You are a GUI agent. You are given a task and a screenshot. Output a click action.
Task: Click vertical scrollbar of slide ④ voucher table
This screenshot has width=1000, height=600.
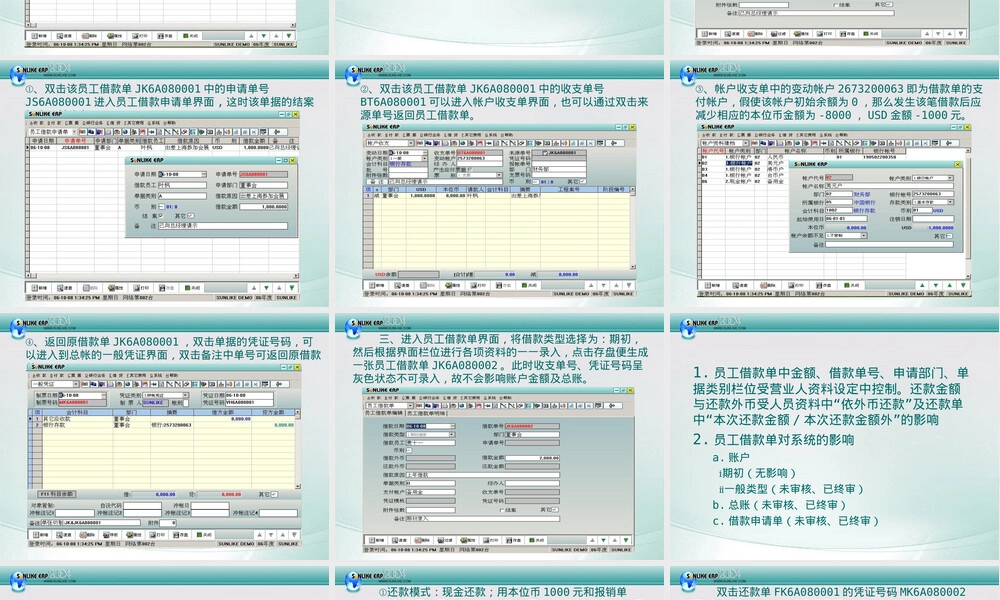[297, 449]
